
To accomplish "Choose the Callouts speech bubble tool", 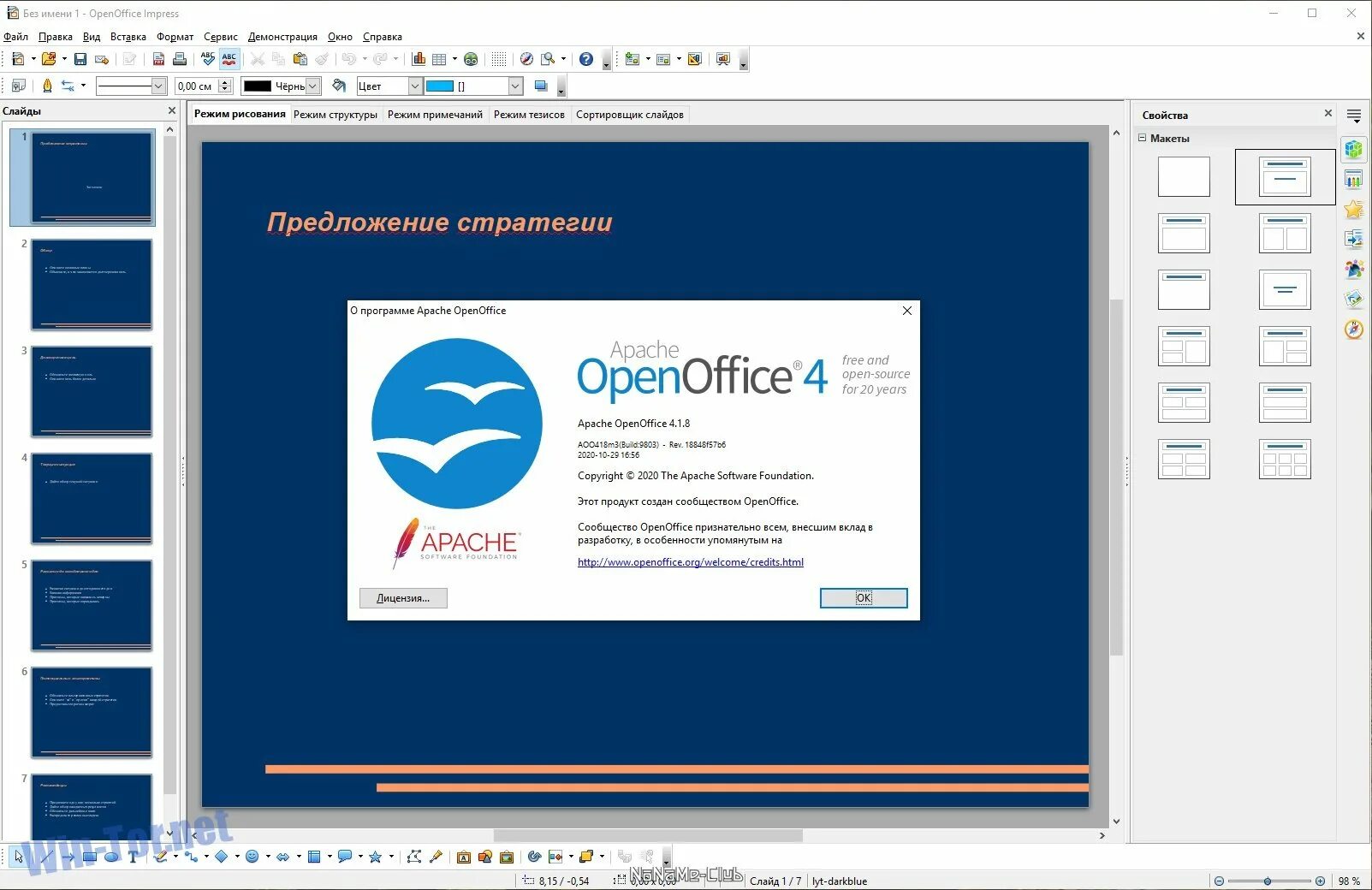I will 344,856.
